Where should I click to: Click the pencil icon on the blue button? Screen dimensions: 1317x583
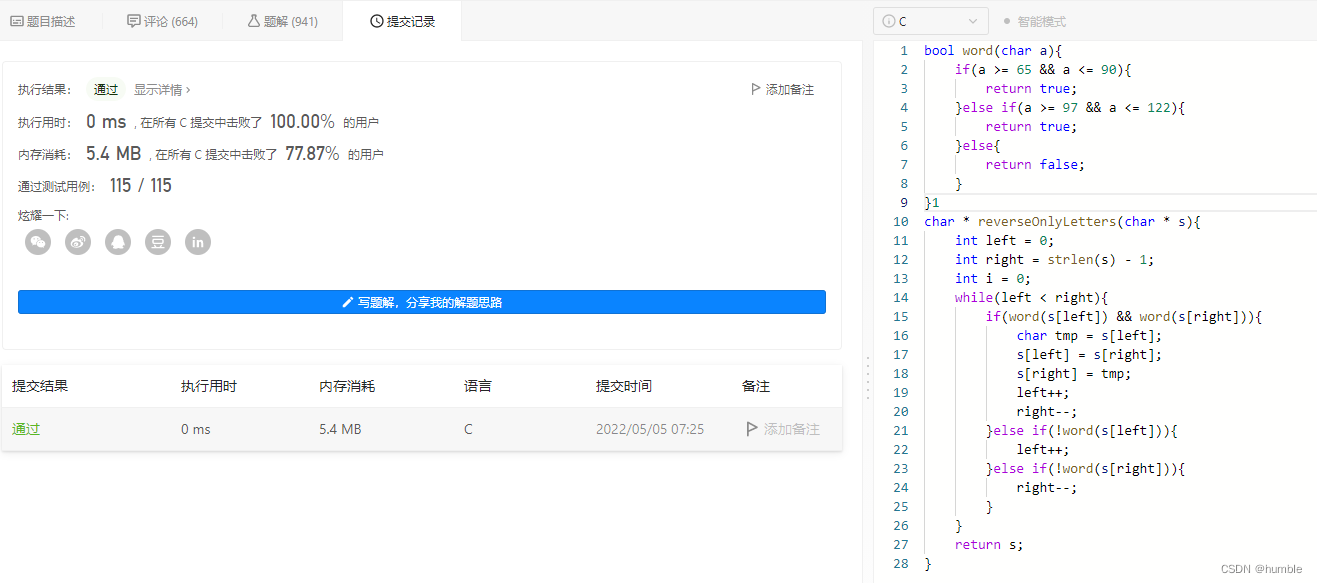[x=348, y=302]
